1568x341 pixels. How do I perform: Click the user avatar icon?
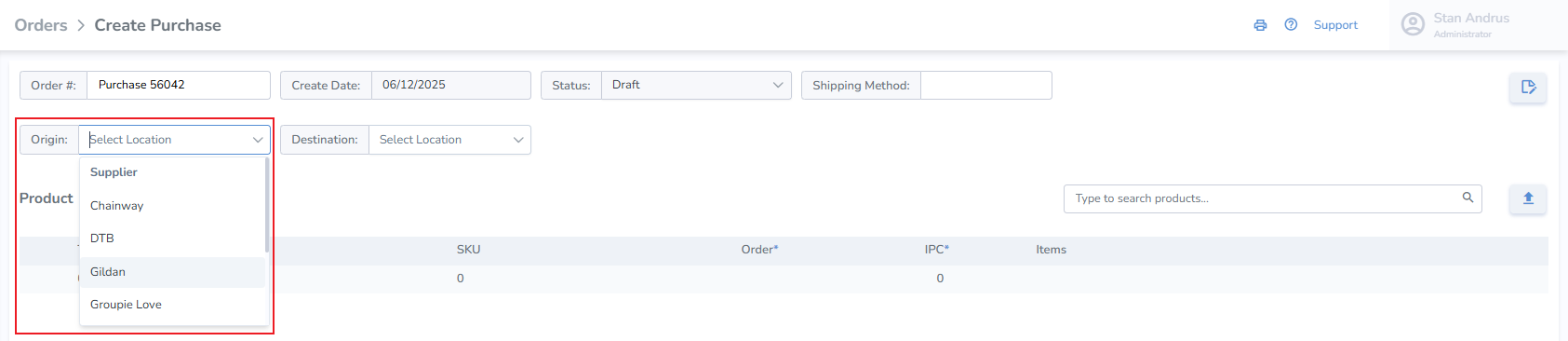tap(1413, 24)
